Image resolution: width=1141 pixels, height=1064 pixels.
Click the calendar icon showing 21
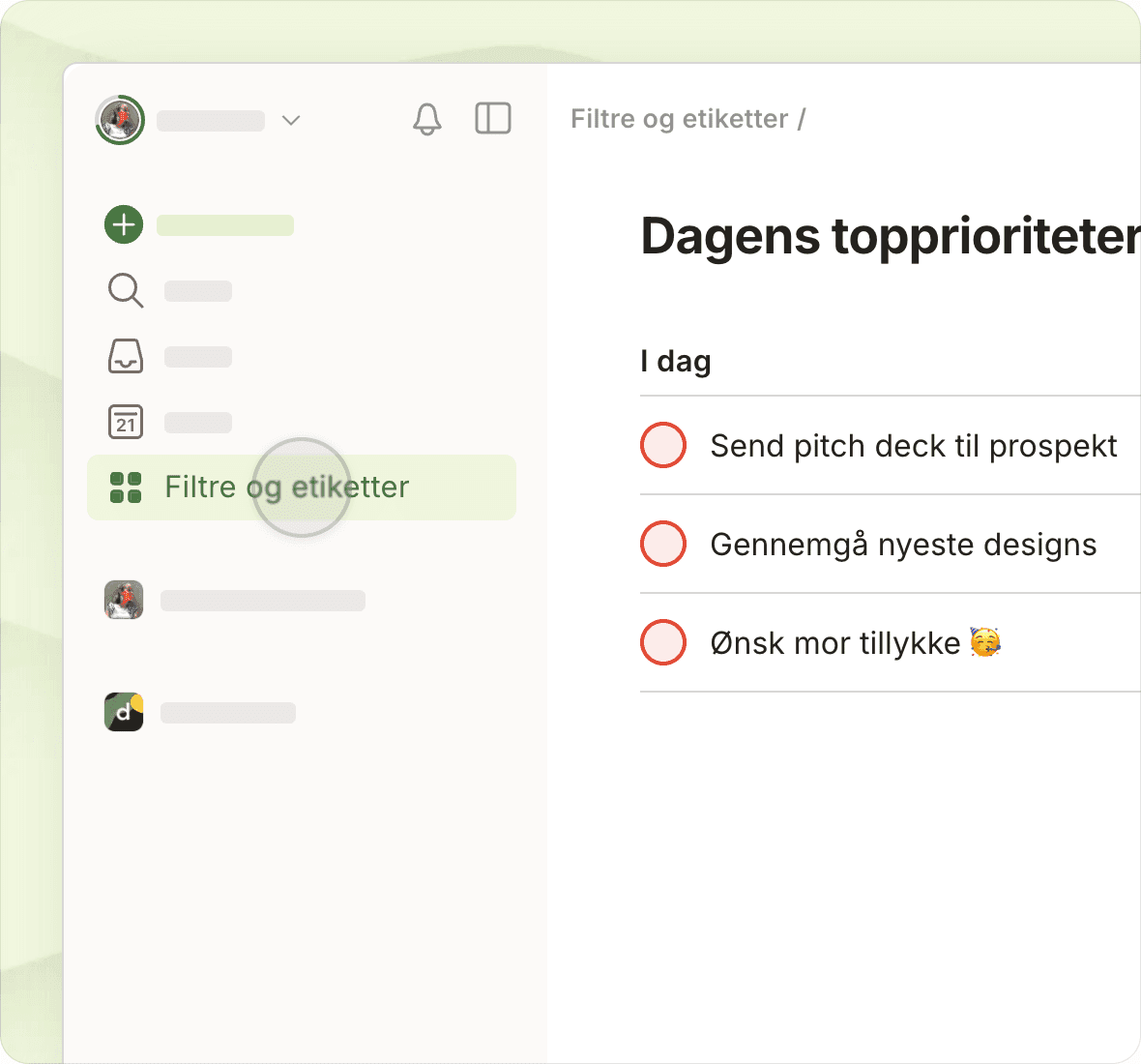click(x=126, y=422)
